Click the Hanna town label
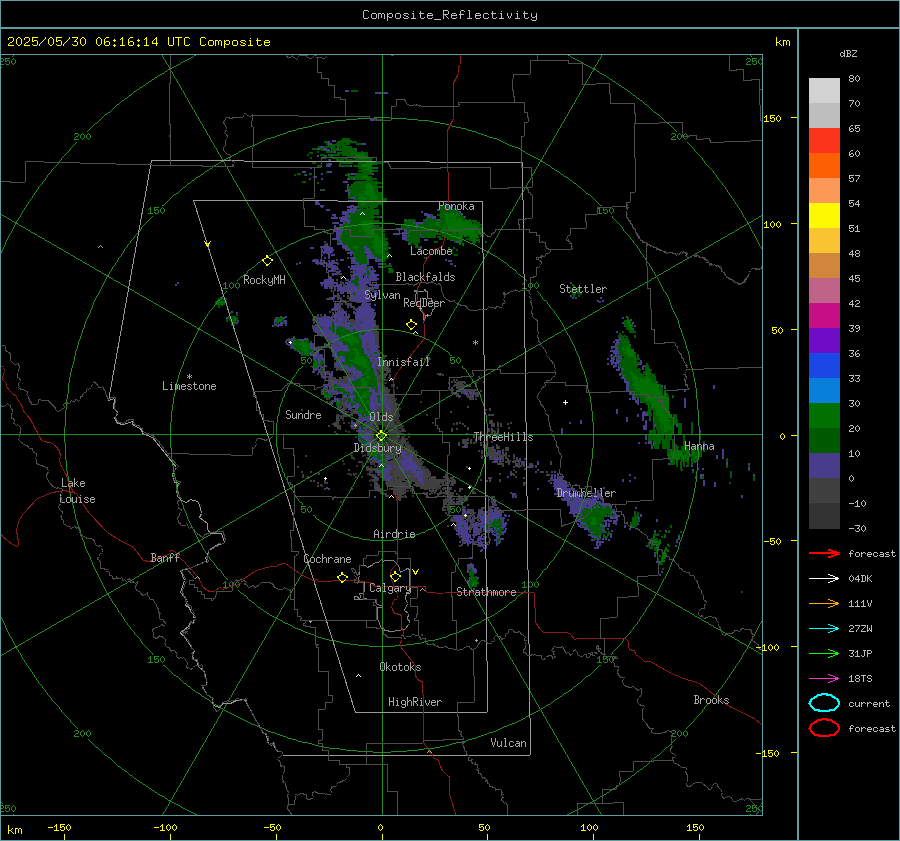The width and height of the screenshot is (900, 841). tap(699, 446)
